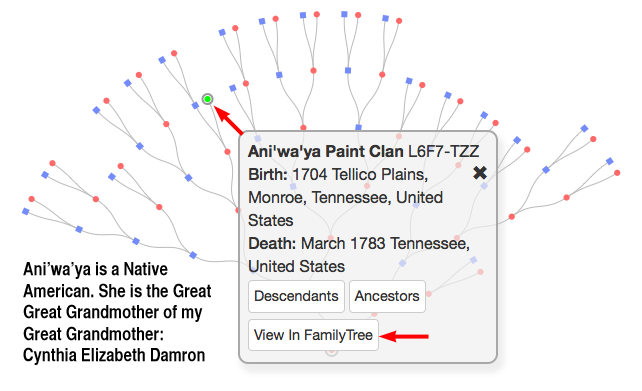This screenshot has height=391, width=642.
Task: Click the View In FamilyTree button
Action: coord(313,335)
